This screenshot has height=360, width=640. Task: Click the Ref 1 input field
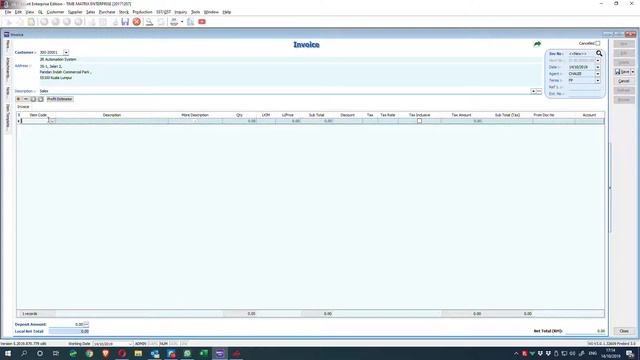584,87
